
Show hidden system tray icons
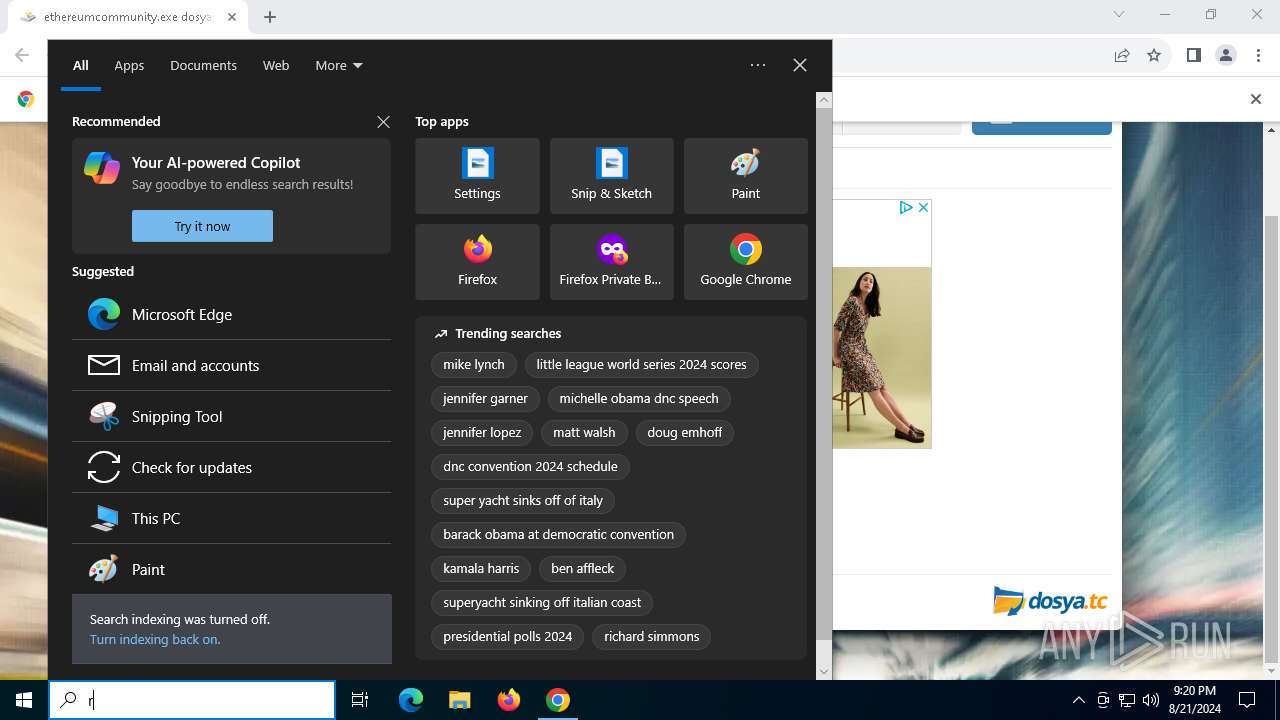(x=1078, y=700)
